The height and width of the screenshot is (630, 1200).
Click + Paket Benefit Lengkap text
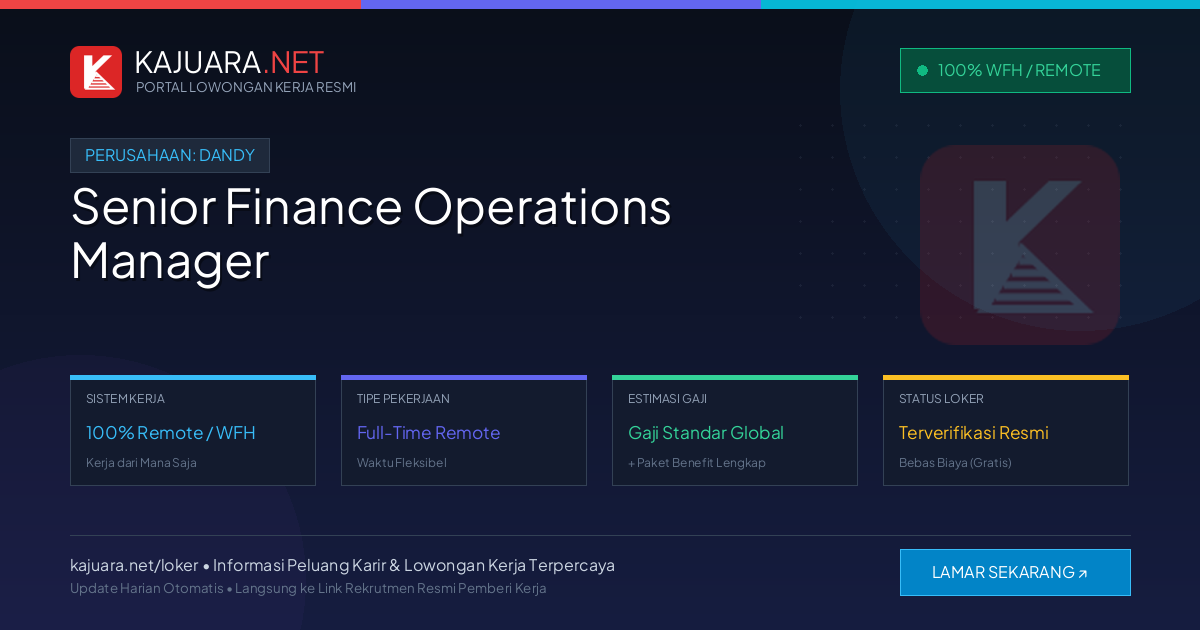697,463
